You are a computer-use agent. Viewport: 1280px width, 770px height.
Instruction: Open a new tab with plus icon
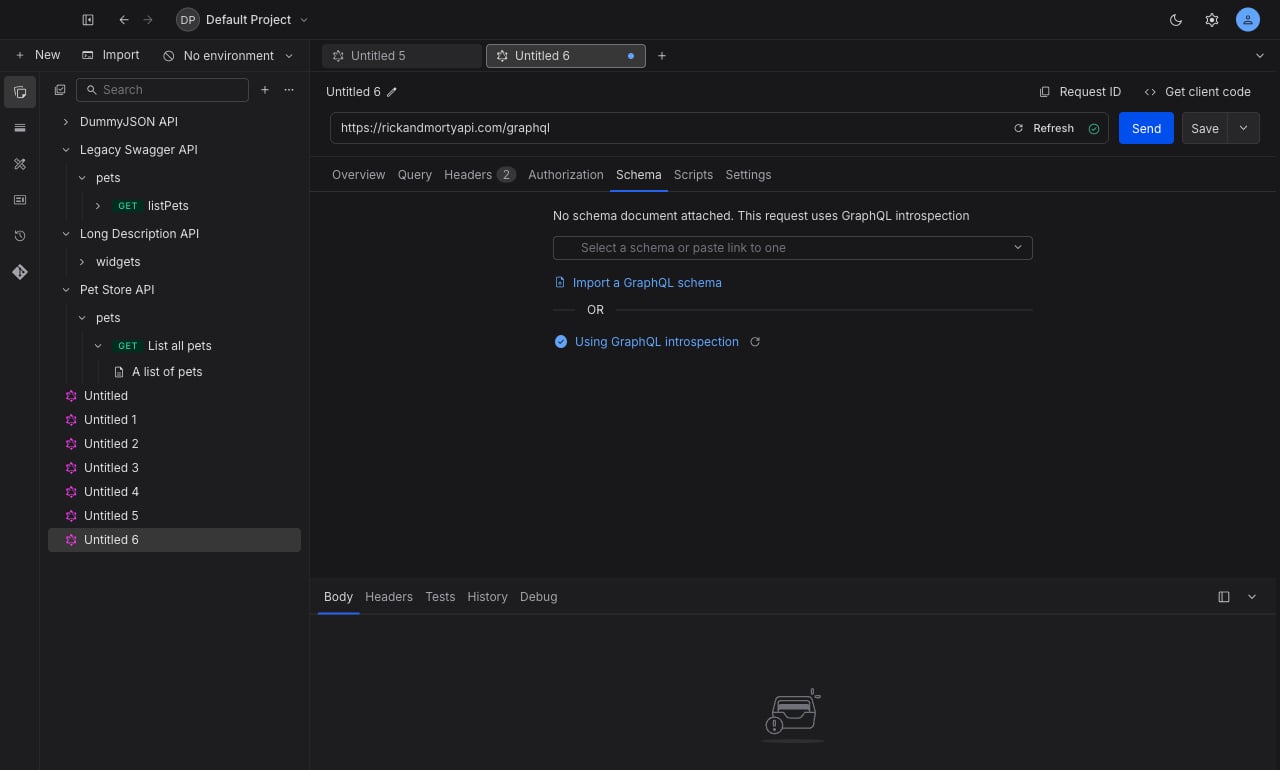coord(662,56)
